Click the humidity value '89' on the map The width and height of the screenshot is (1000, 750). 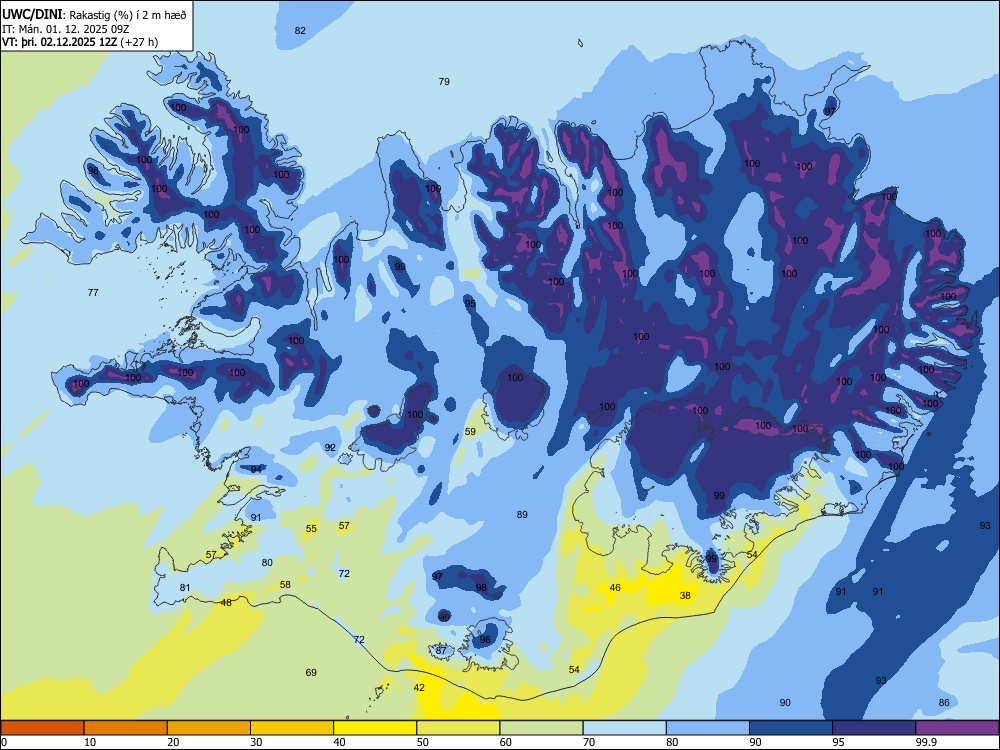[x=522, y=515]
